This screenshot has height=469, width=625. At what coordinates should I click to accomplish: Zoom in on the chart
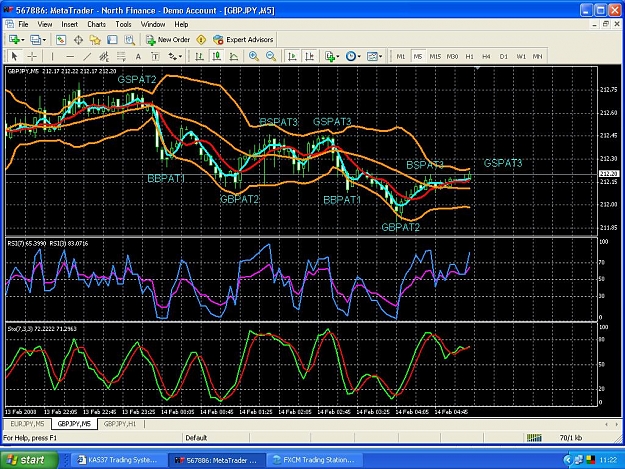[x=254, y=56]
